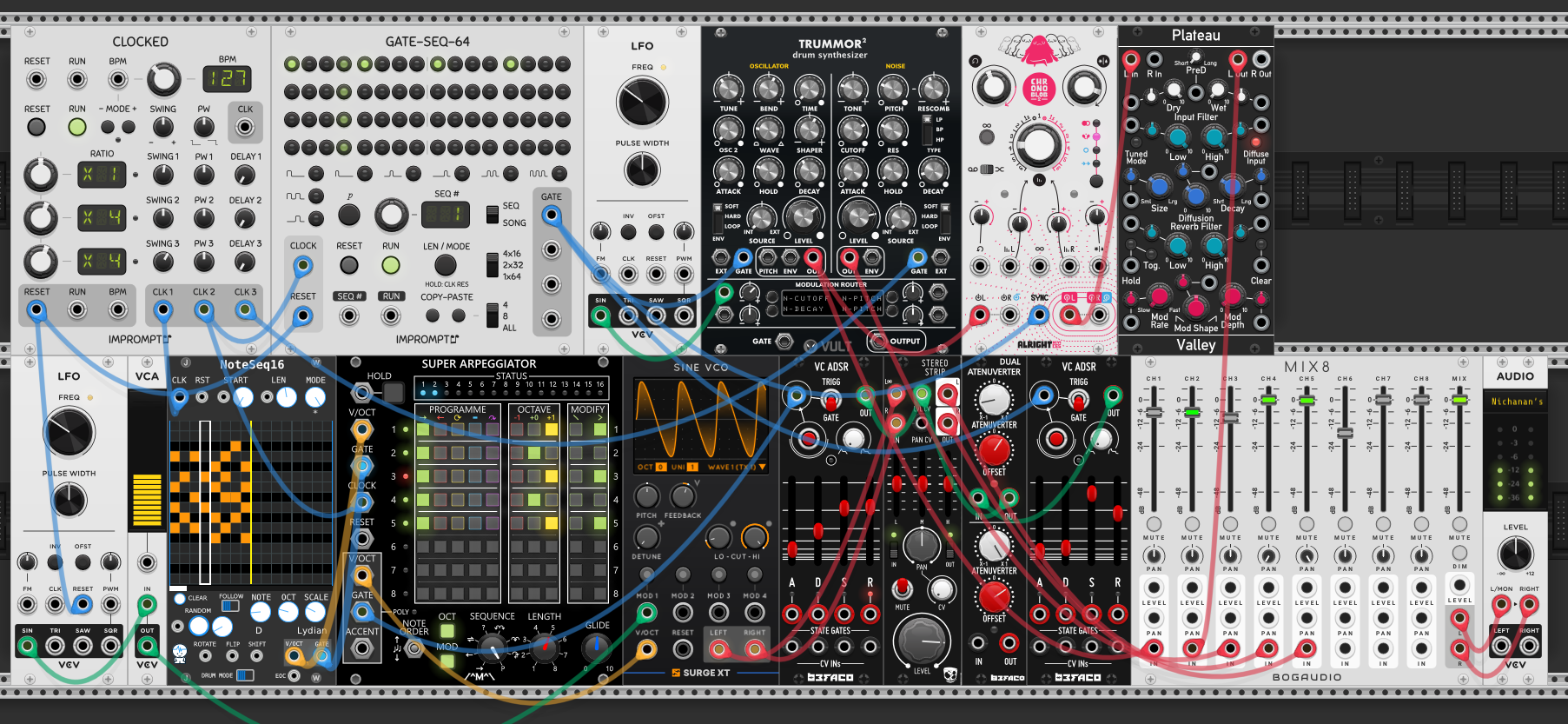Click the Gate-Seq-64 SEQ # display
1568x724 pixels.
pos(446,214)
